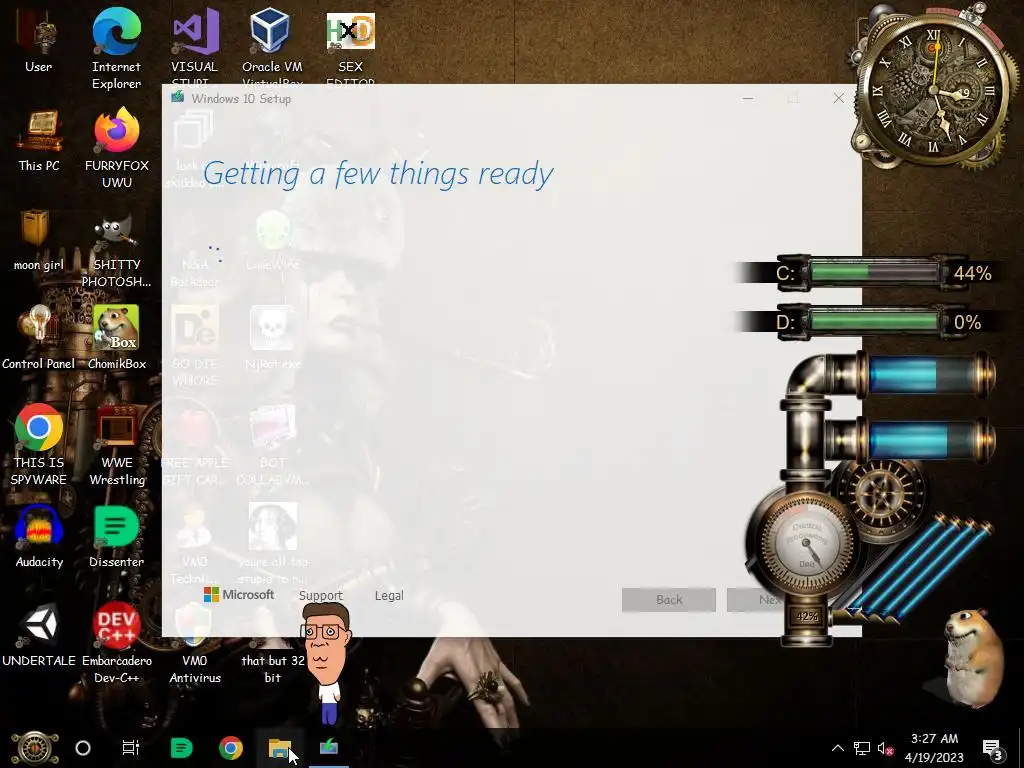Click the hamster desktop pet
This screenshot has width=1024, height=768.
tap(972, 658)
